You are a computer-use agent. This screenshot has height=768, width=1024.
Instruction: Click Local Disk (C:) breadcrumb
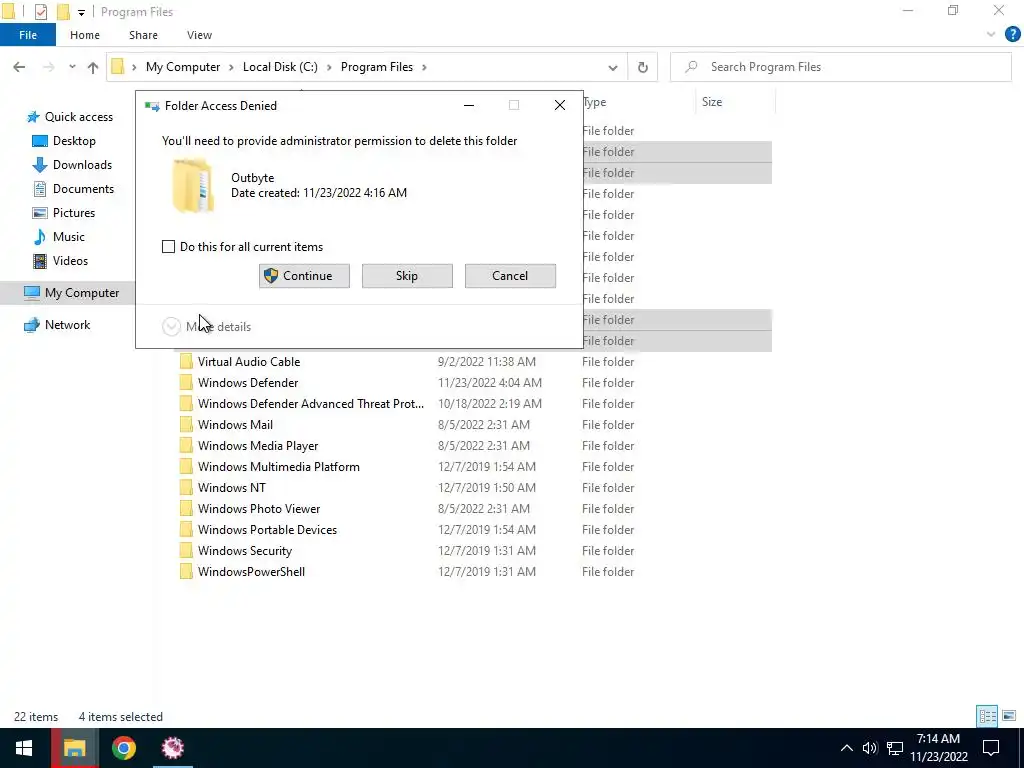click(x=280, y=67)
